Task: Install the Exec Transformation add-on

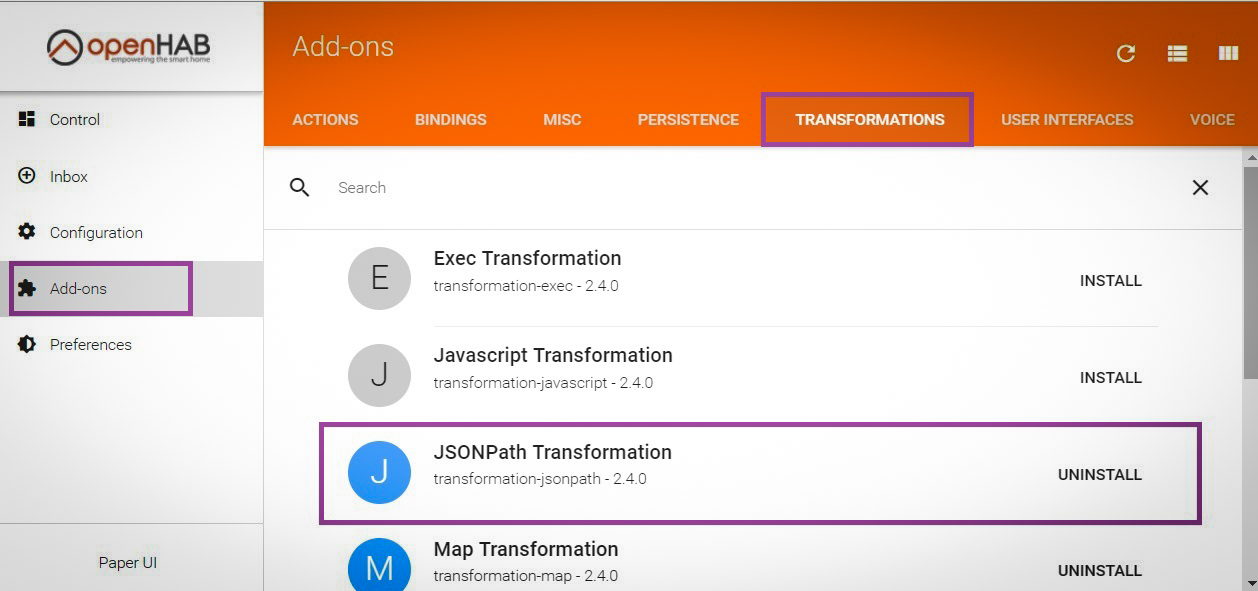Action: (1111, 281)
